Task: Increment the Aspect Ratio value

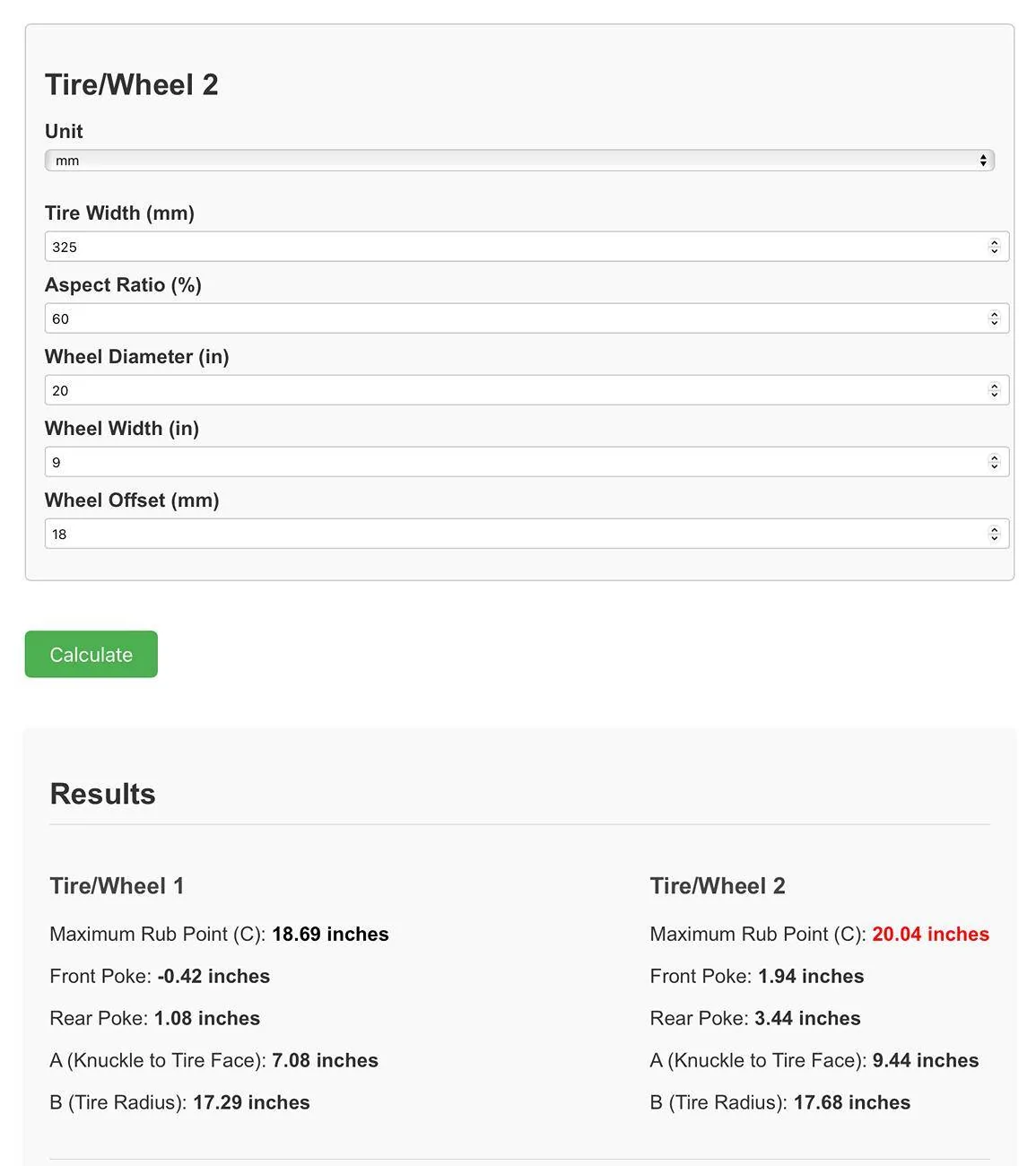Action: 995,313
